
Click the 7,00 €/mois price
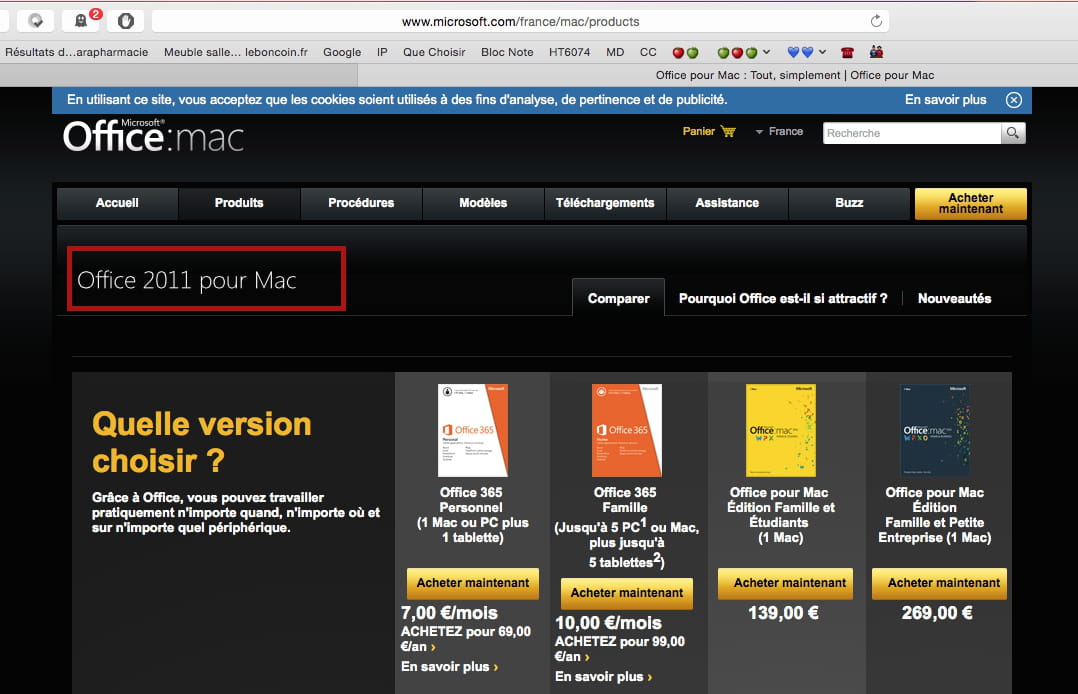tap(449, 613)
